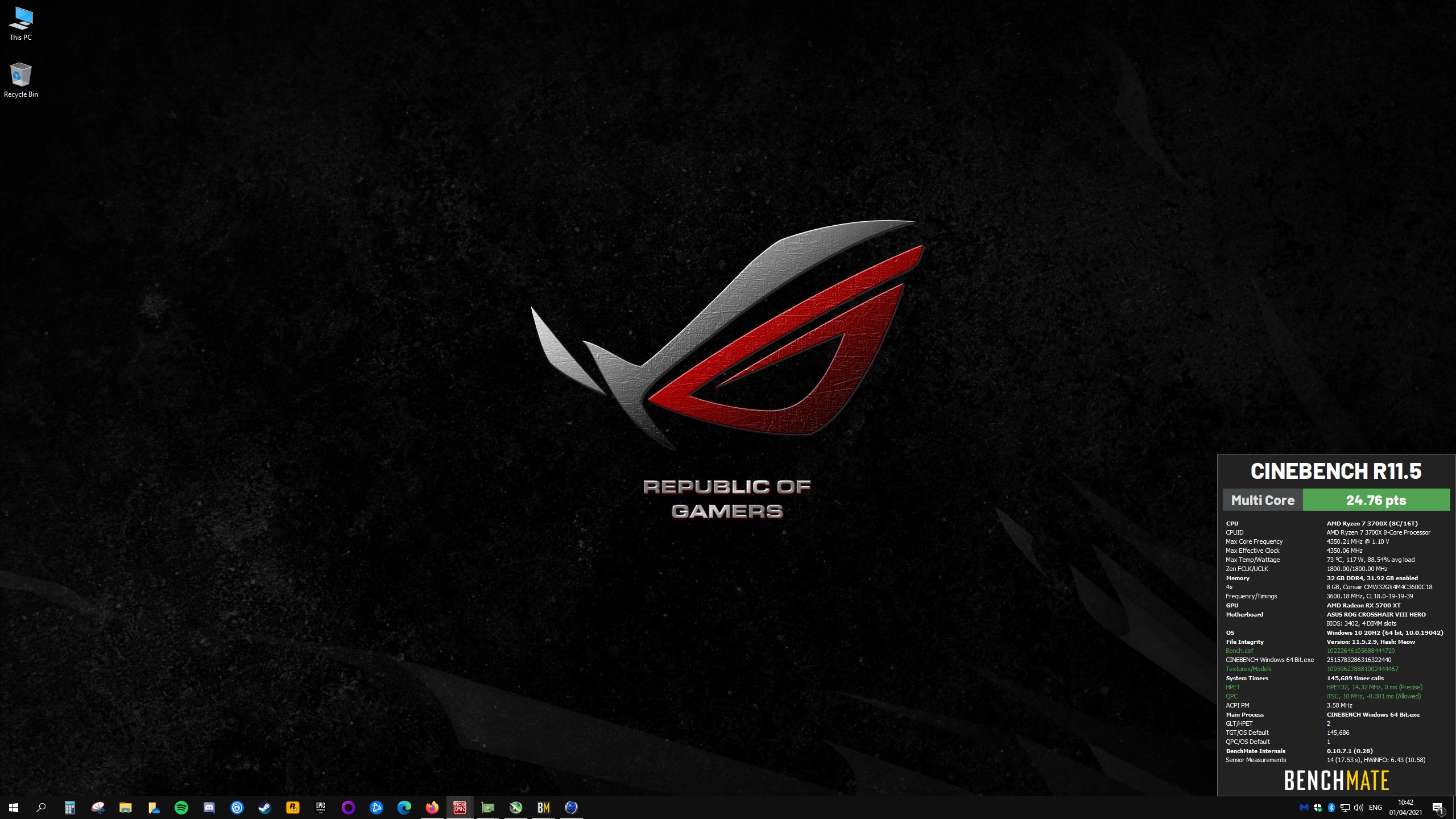Image resolution: width=1456 pixels, height=819 pixels.
Task: Open Microsoft Edge browser icon
Action: pos(404,808)
